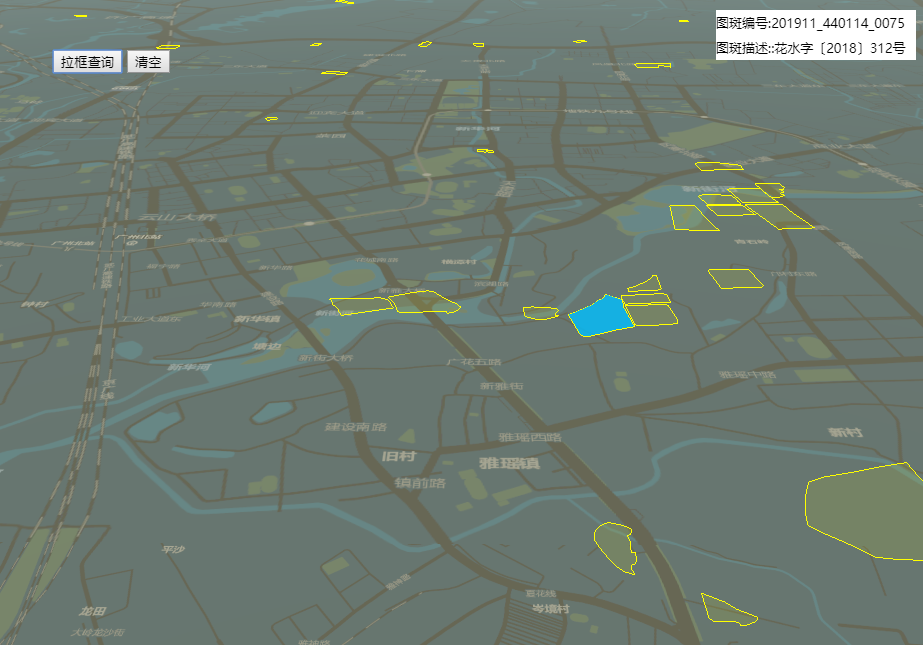The height and width of the screenshot is (645, 923).
Task: Select the blue highlighted map parcel
Action: [602, 317]
